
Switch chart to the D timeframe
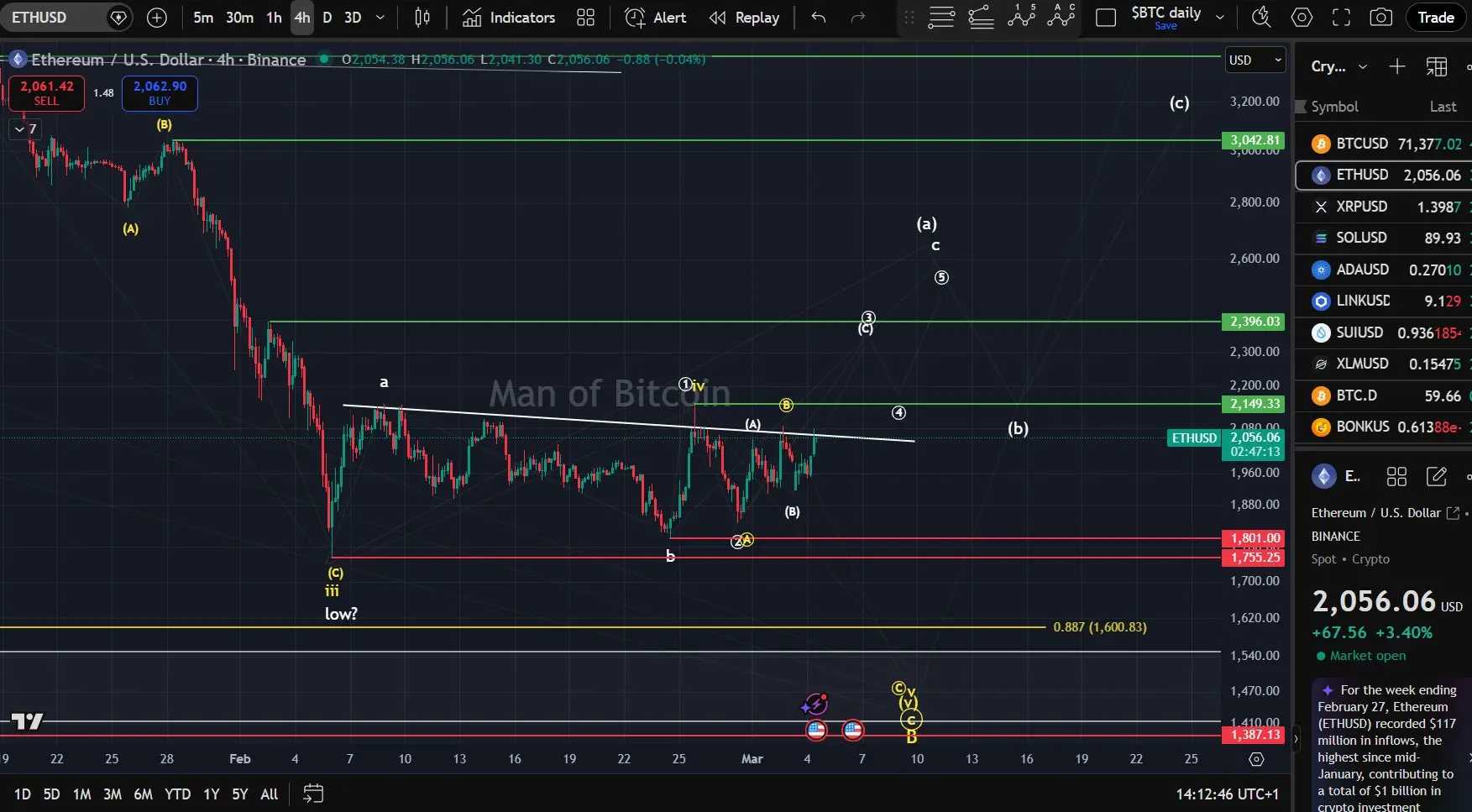(x=327, y=18)
